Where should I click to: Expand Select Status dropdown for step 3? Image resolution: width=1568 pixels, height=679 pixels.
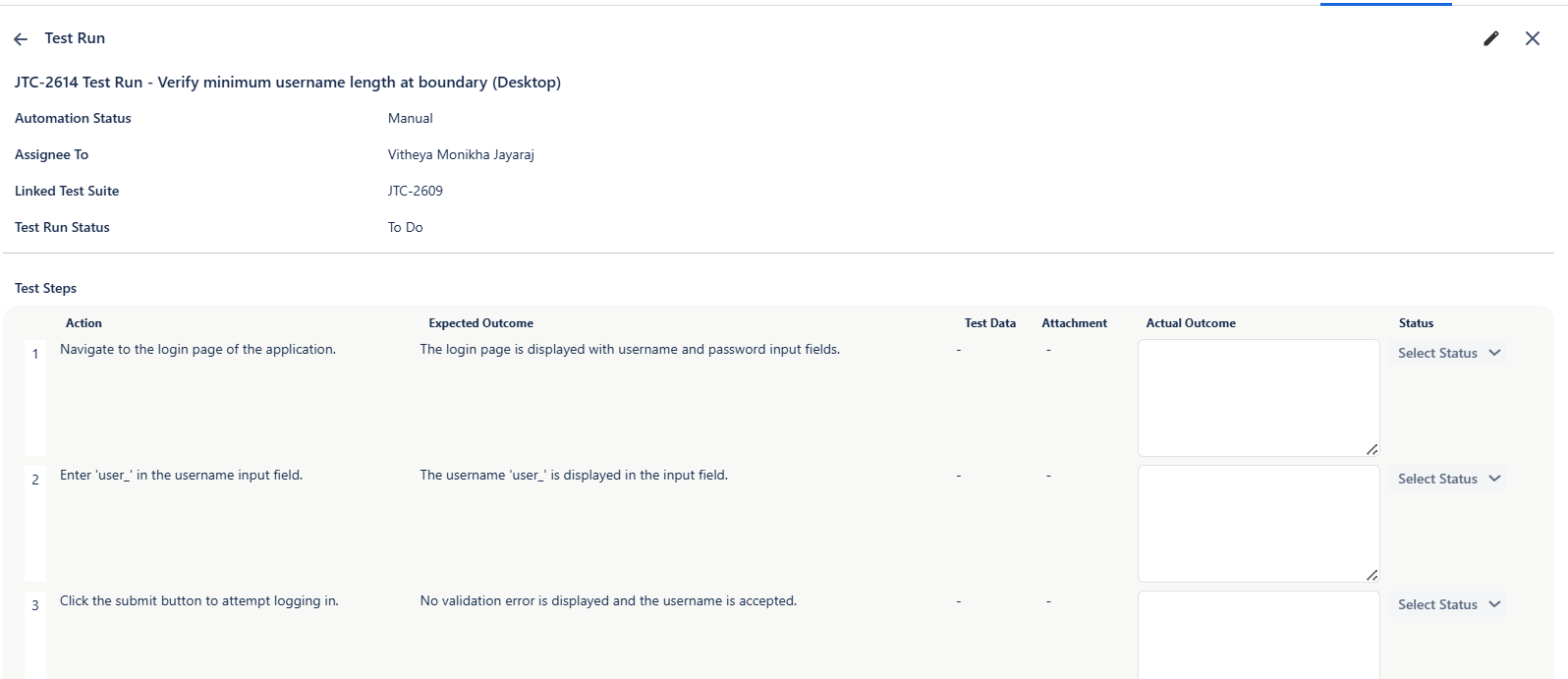pos(1448,604)
